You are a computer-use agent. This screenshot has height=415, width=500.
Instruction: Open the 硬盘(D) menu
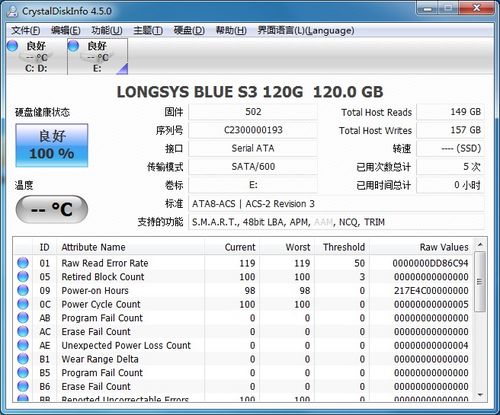click(x=189, y=31)
